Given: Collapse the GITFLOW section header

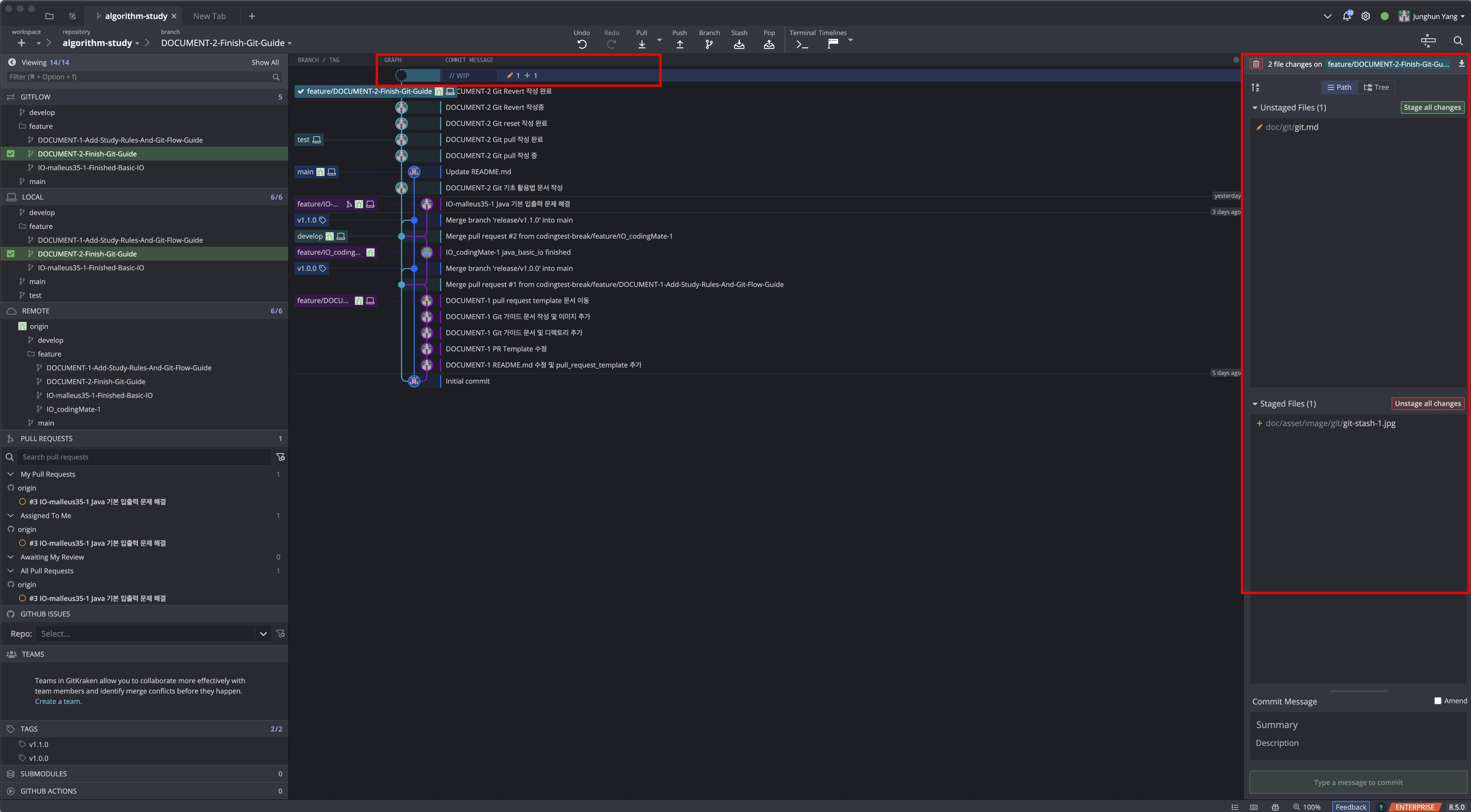Looking at the screenshot, I should point(144,97).
